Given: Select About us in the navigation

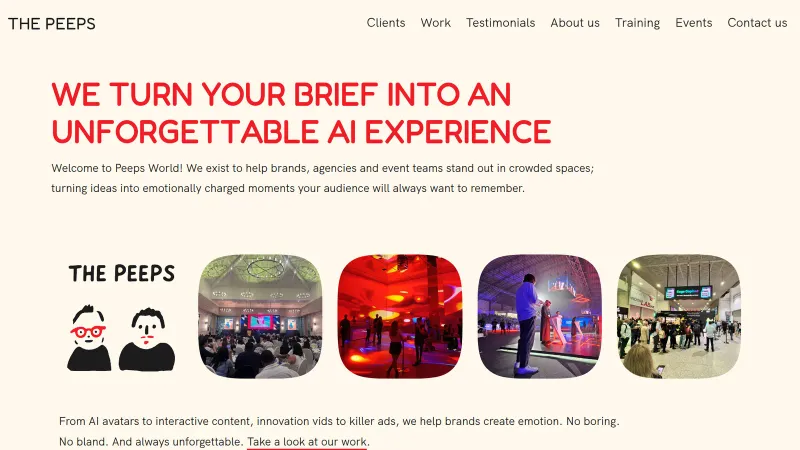Looking at the screenshot, I should tap(574, 23).
